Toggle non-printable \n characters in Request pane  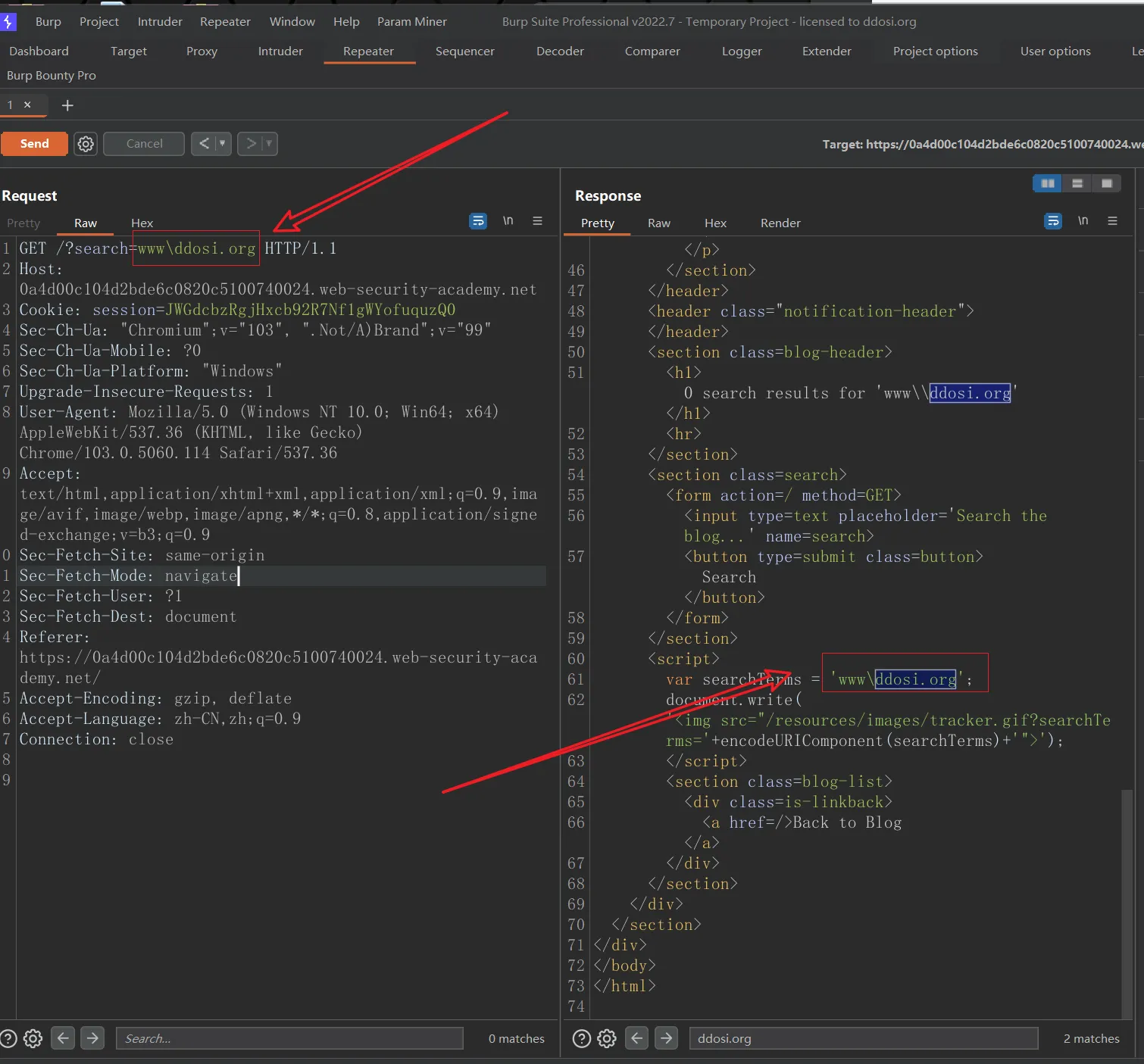508,221
